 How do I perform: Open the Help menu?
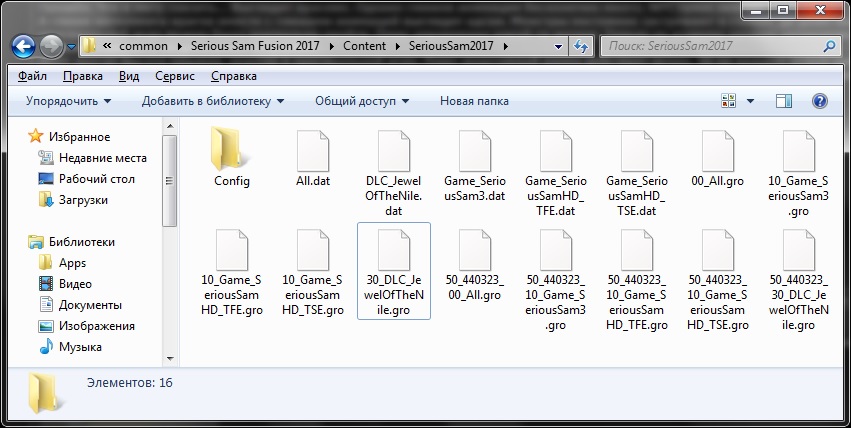233,76
